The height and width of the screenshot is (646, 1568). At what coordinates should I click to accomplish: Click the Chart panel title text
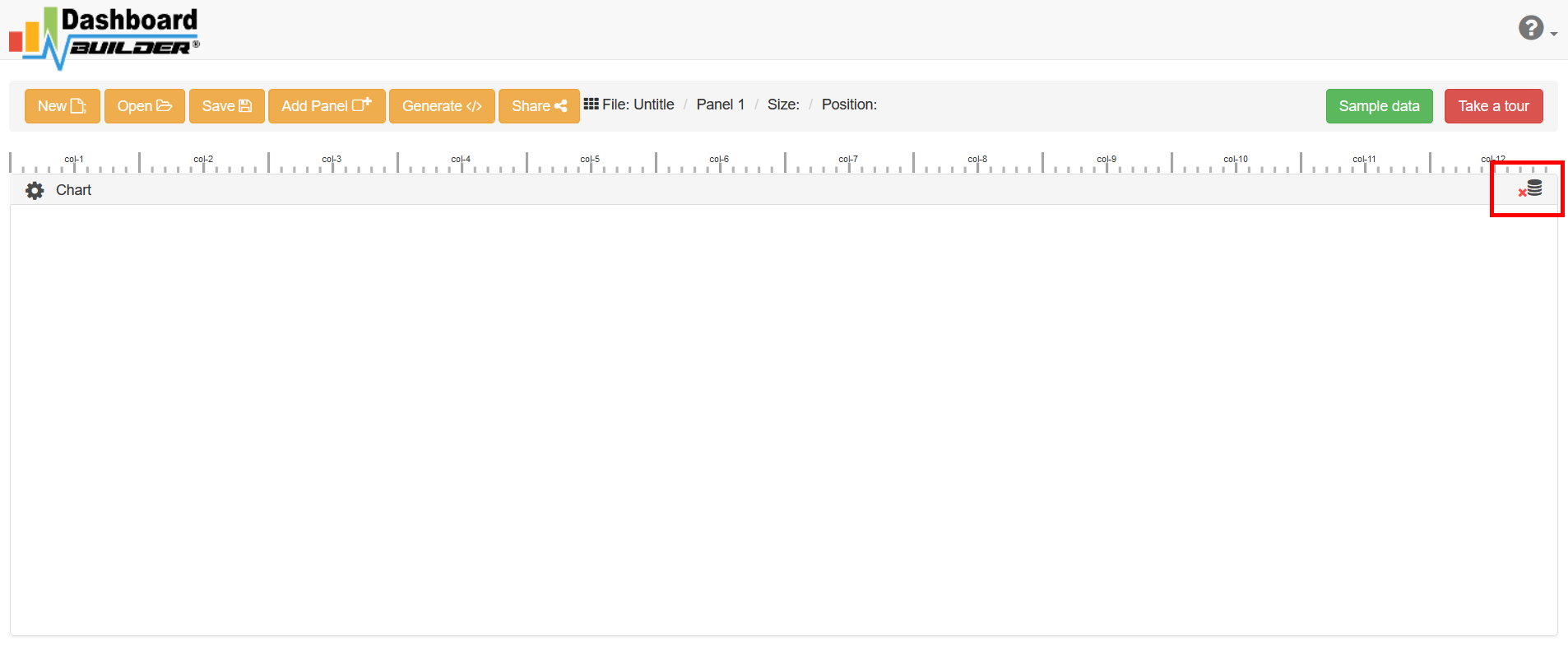coord(73,190)
